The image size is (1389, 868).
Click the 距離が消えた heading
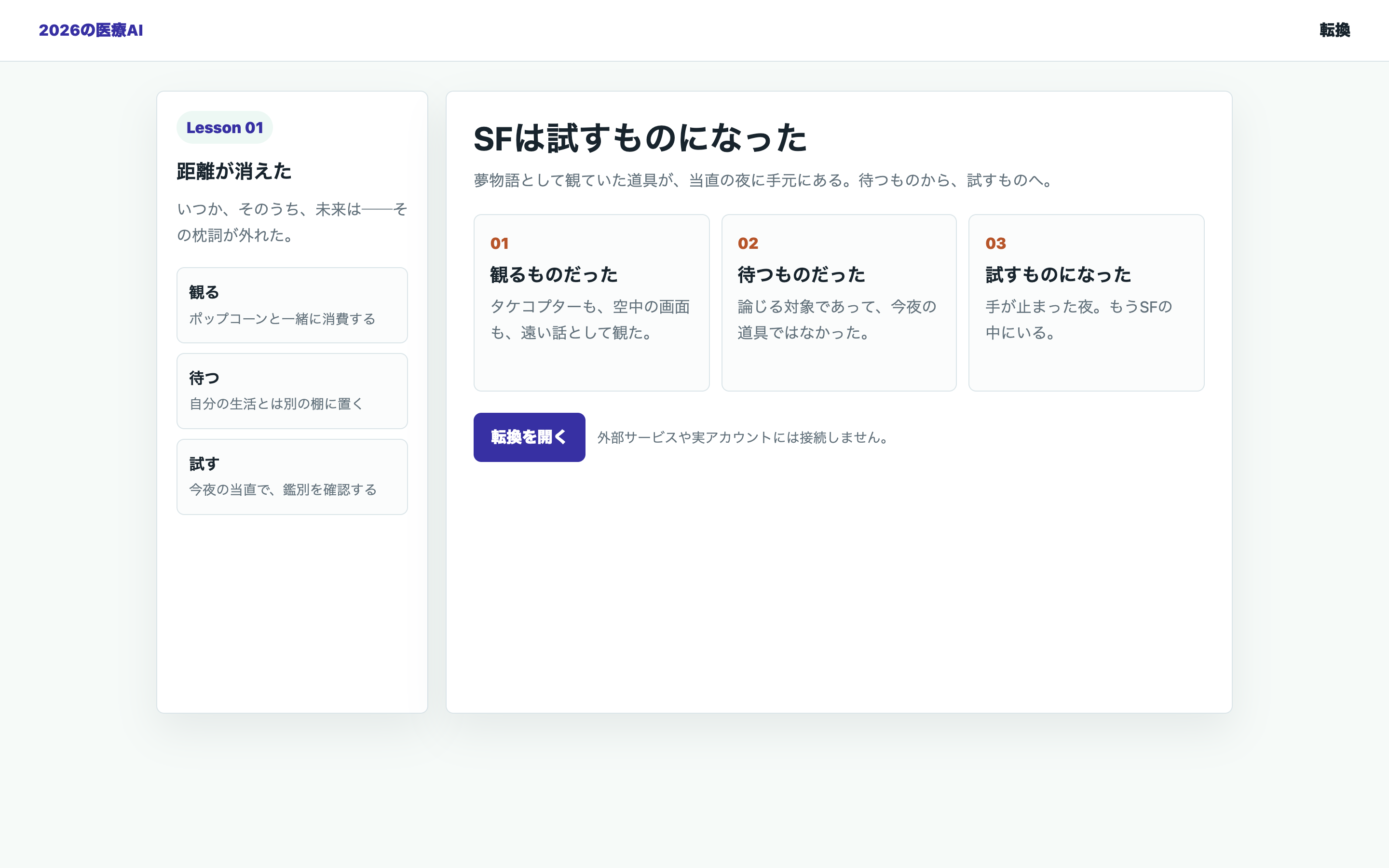[234, 171]
